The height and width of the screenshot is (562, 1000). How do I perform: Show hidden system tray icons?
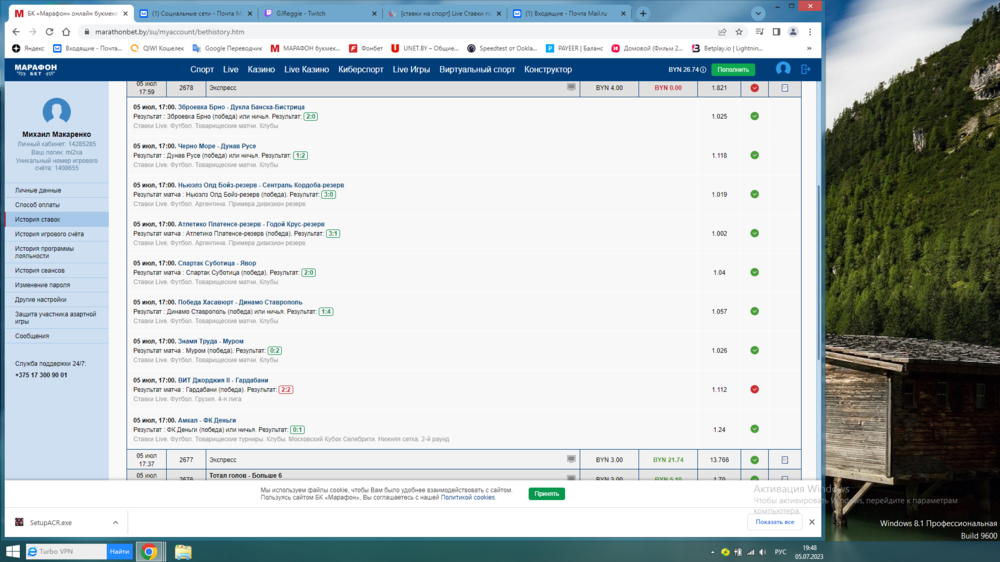coord(710,551)
